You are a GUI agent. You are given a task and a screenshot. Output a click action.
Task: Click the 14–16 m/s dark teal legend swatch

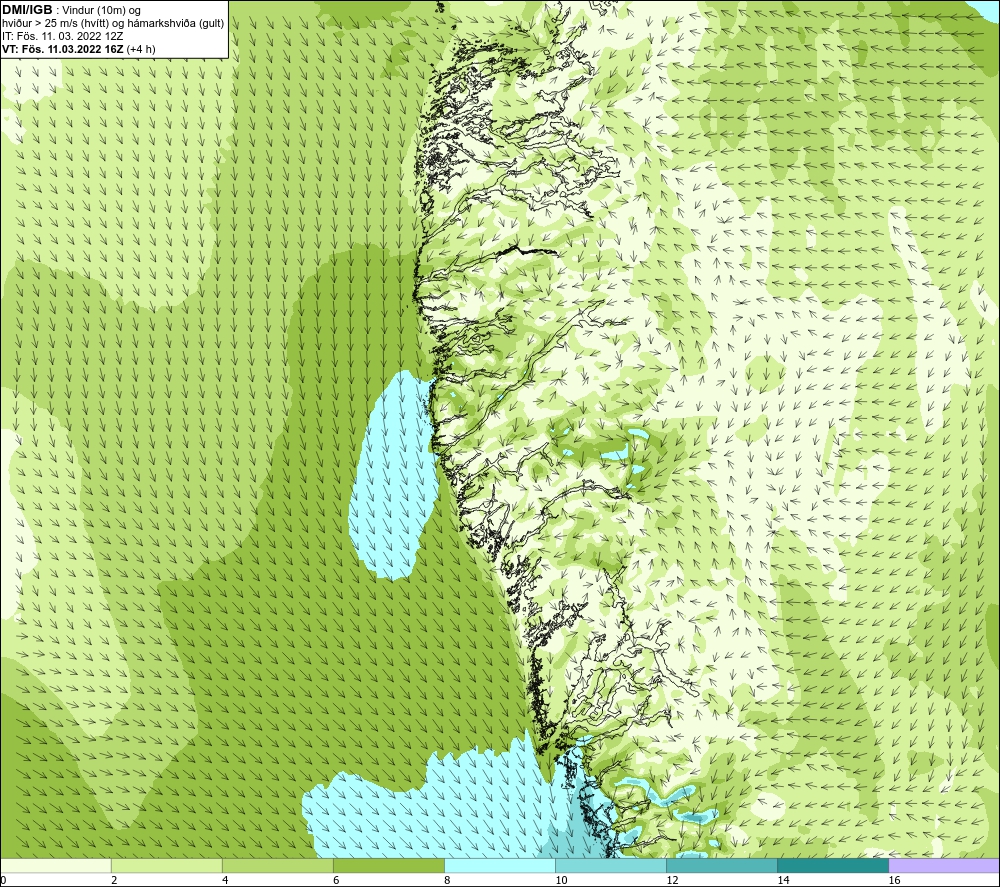[x=833, y=866]
